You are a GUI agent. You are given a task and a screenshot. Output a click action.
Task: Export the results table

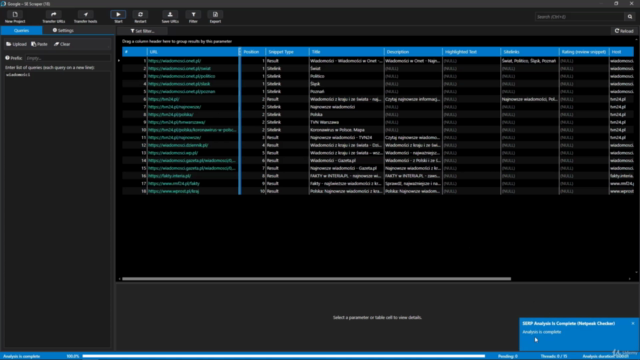pos(215,17)
